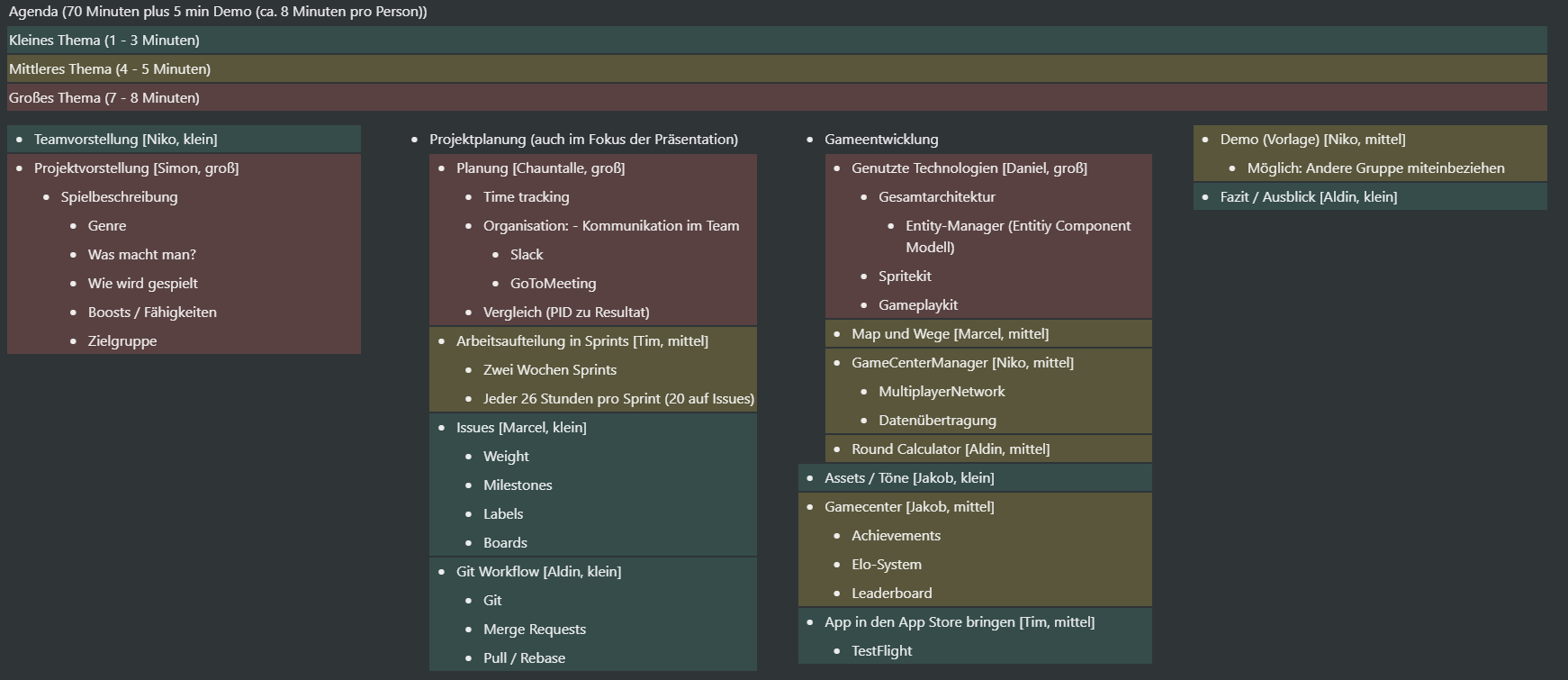
Task: Click 'Round Calculator [Aldin, mittel]' item
Action: (951, 449)
